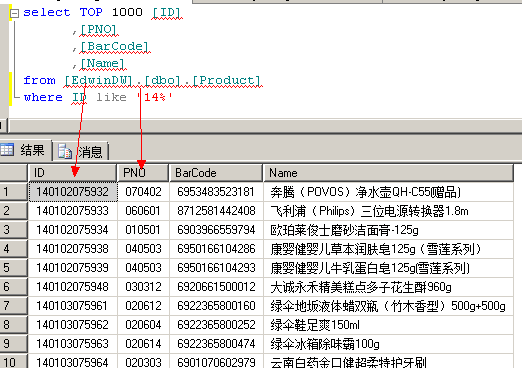Click the '14%' string literal in query
Viewport: 522px width, 368px height.
pyautogui.click(x=155, y=97)
